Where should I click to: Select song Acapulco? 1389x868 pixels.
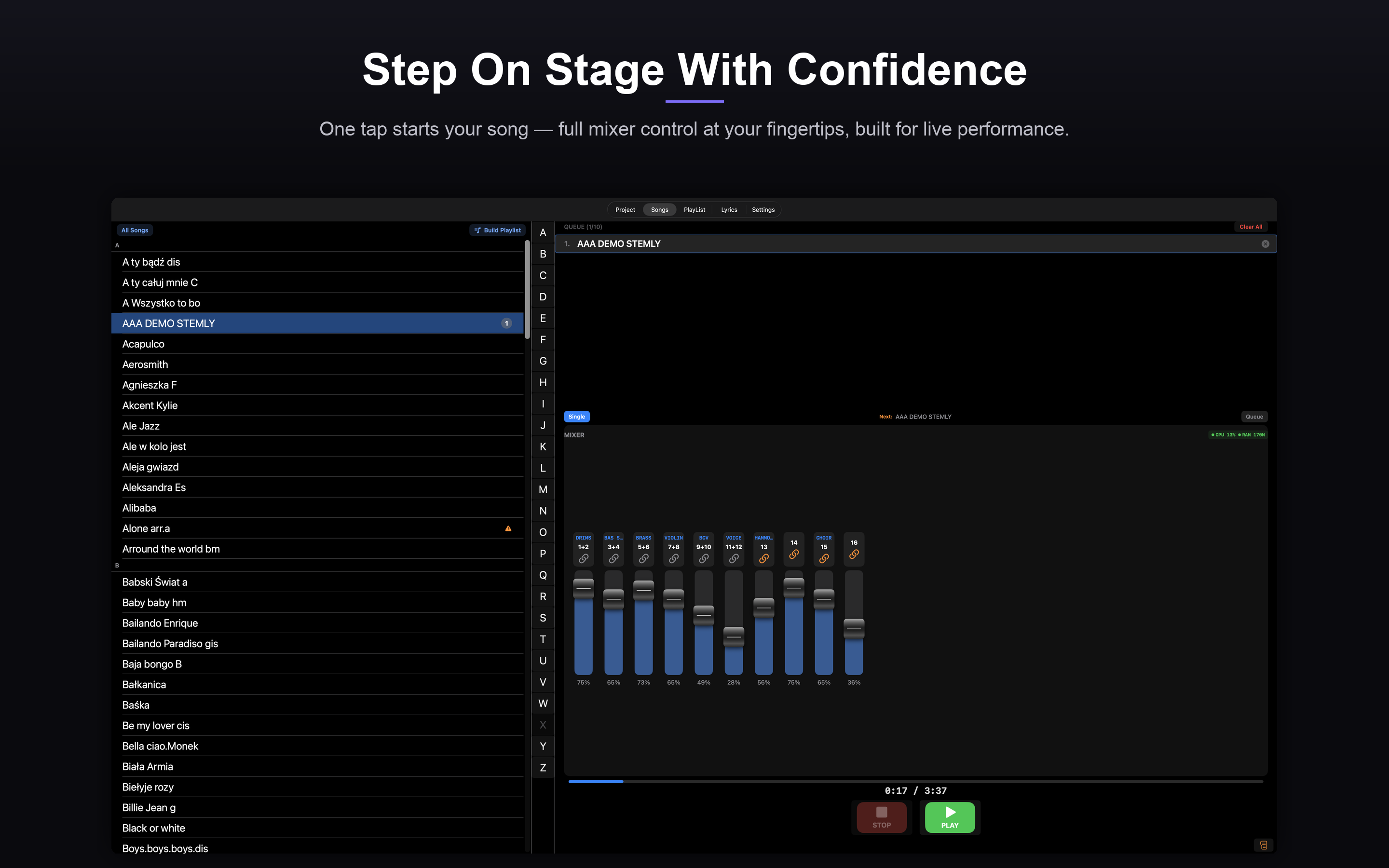317,344
